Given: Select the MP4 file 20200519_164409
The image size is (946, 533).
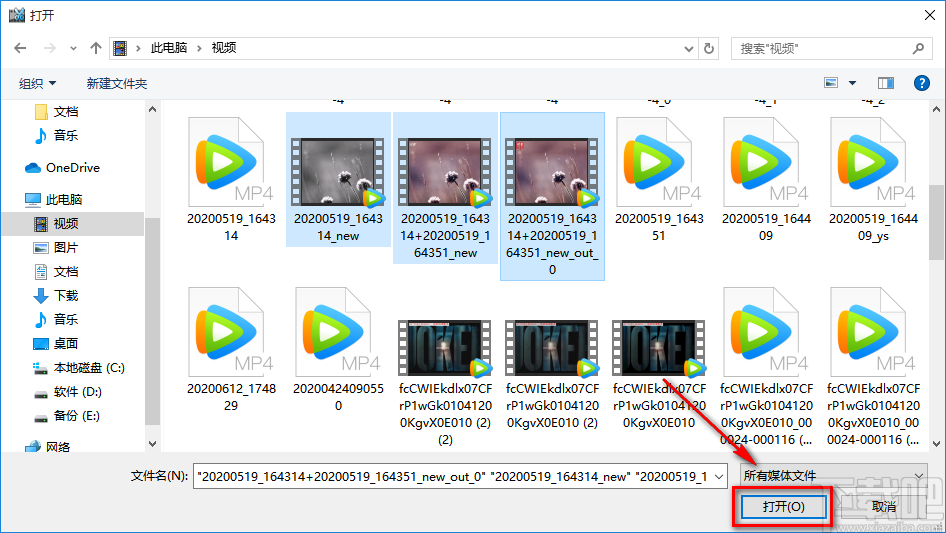Looking at the screenshot, I should tap(766, 180).
